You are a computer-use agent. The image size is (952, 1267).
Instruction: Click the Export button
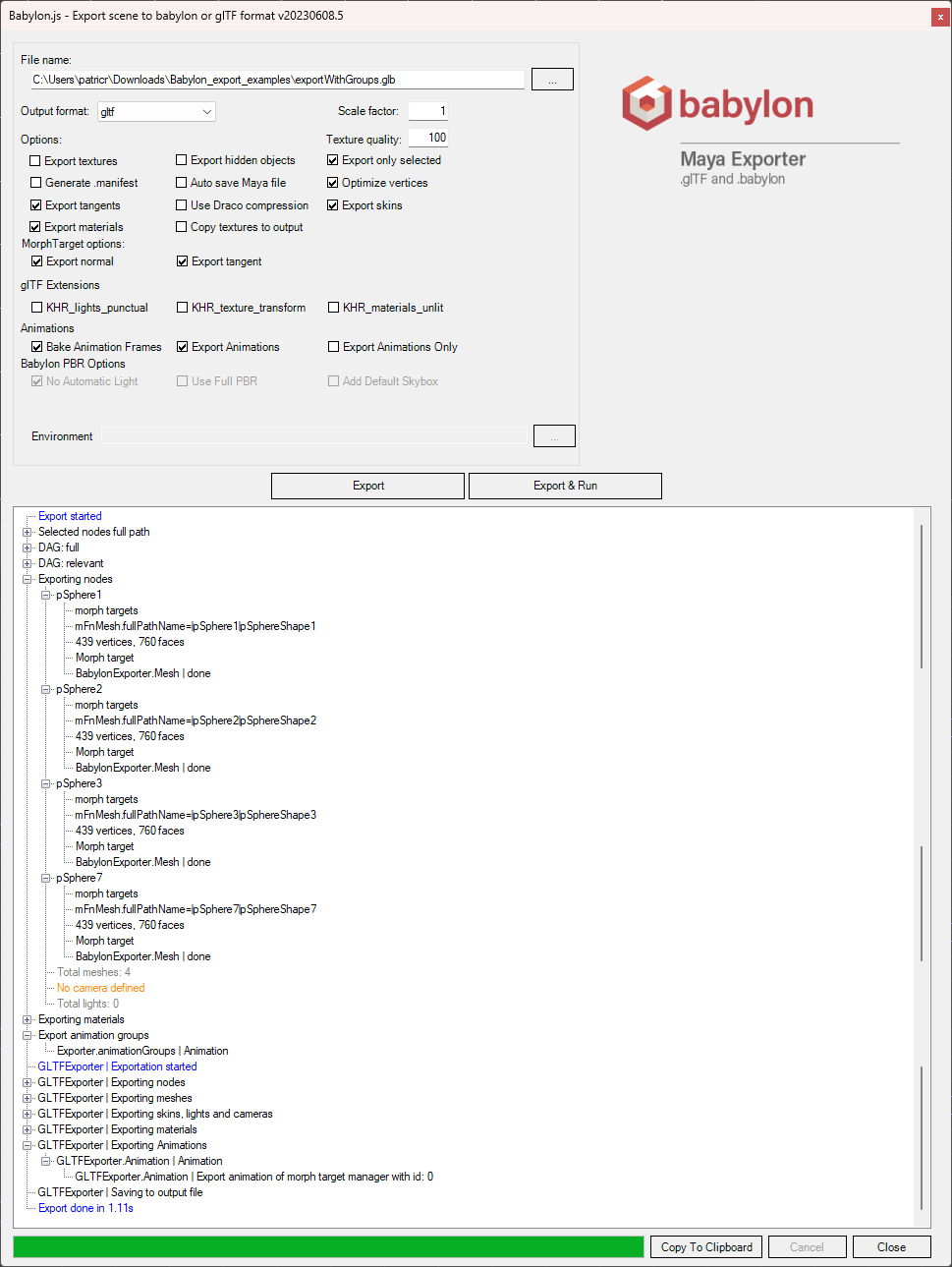tap(367, 485)
